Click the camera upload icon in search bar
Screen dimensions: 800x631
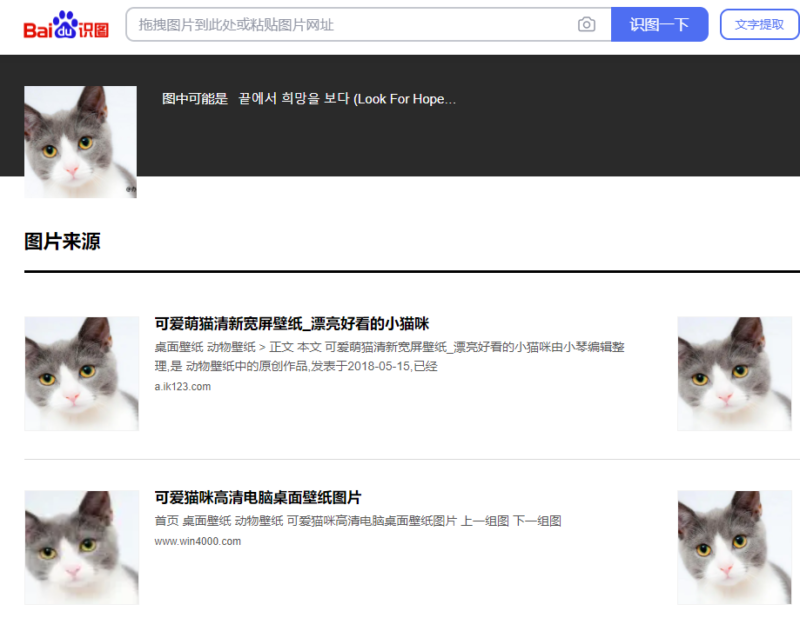pos(588,24)
